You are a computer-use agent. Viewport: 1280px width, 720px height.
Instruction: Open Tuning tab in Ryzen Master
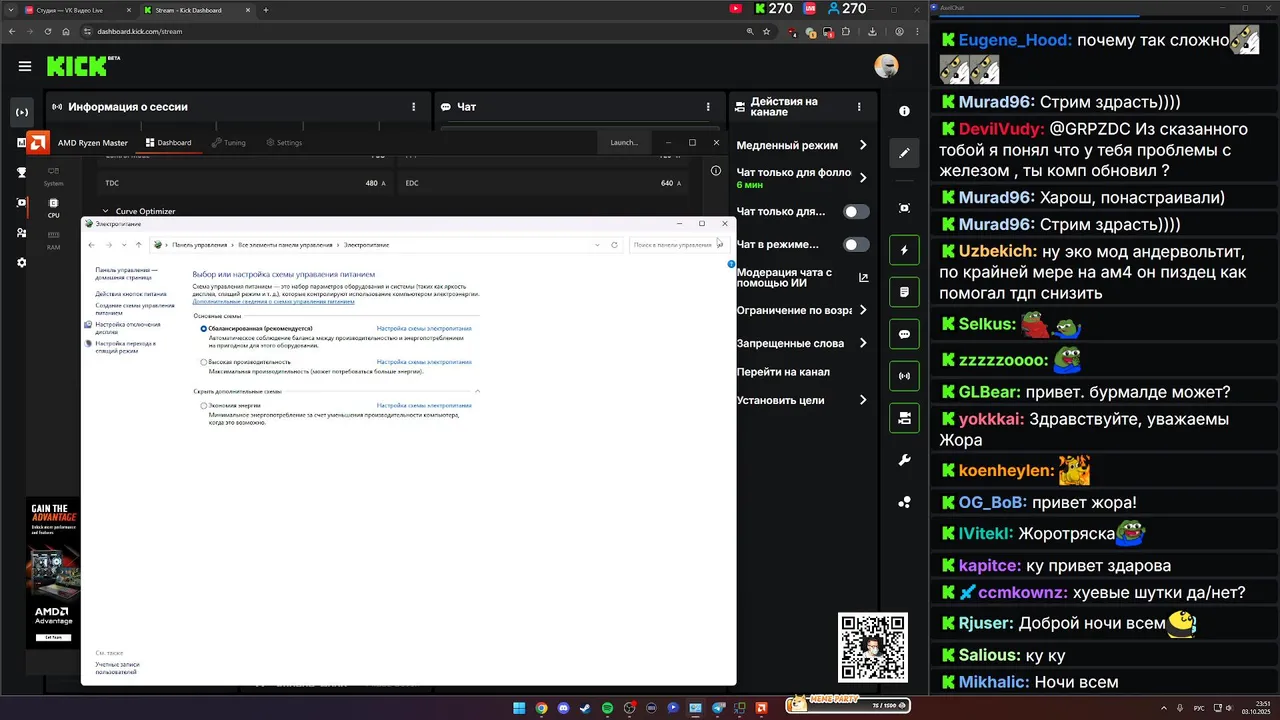[227, 142]
